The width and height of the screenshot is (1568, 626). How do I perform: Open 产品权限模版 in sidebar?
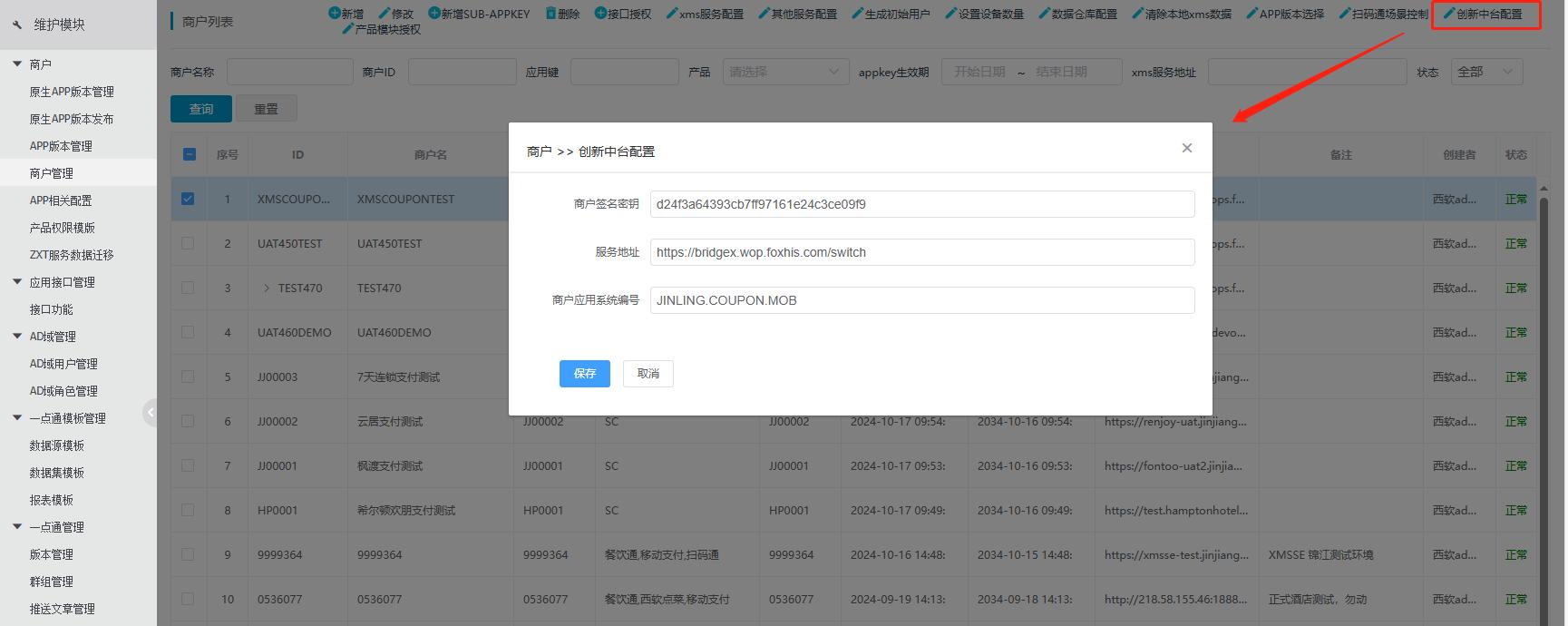point(63,228)
